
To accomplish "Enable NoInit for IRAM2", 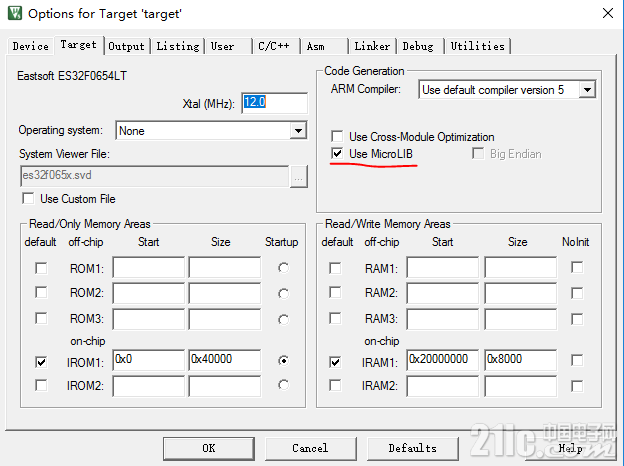I will click(577, 386).
